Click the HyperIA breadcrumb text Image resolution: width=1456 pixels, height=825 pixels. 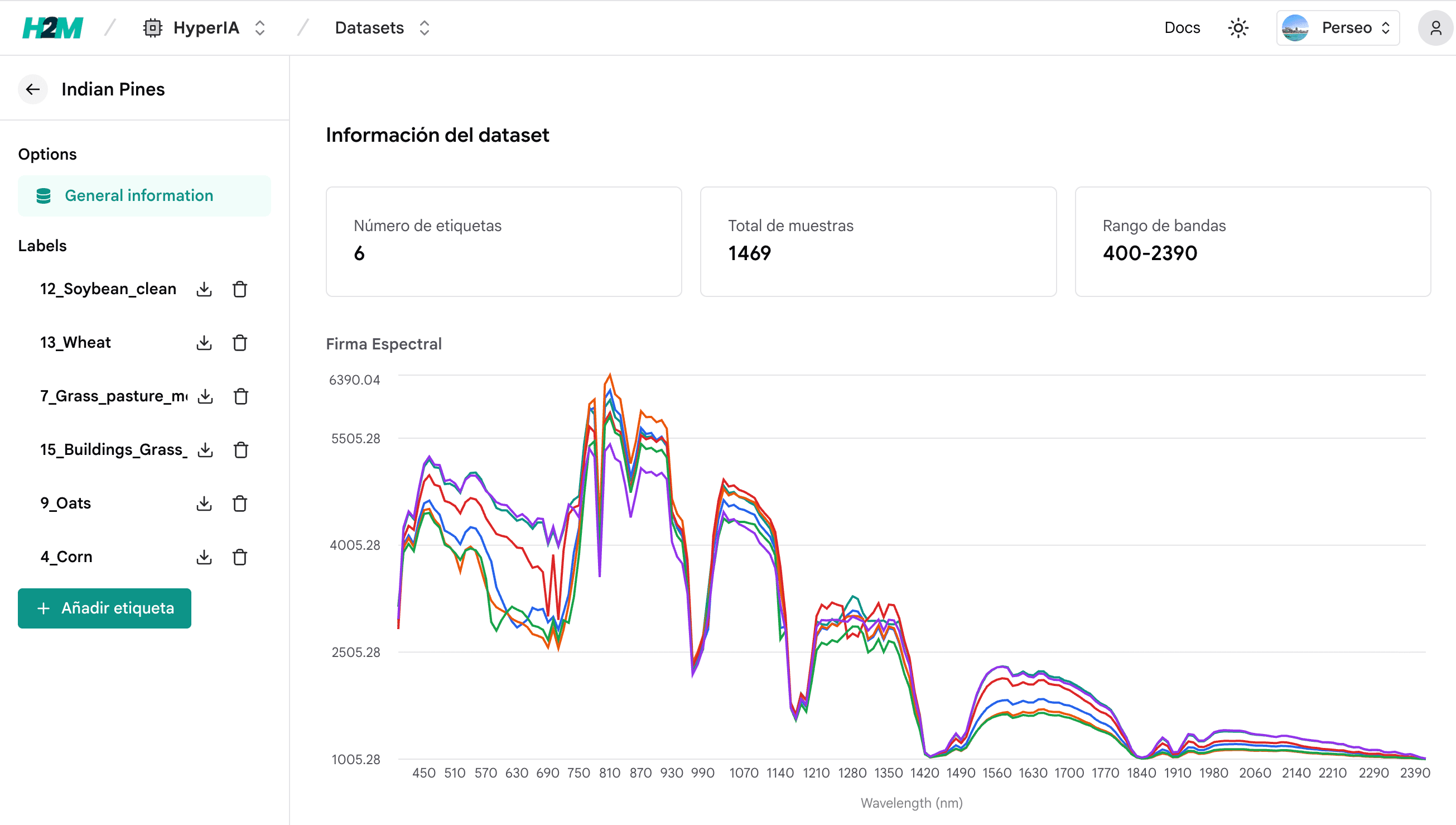coord(206,28)
